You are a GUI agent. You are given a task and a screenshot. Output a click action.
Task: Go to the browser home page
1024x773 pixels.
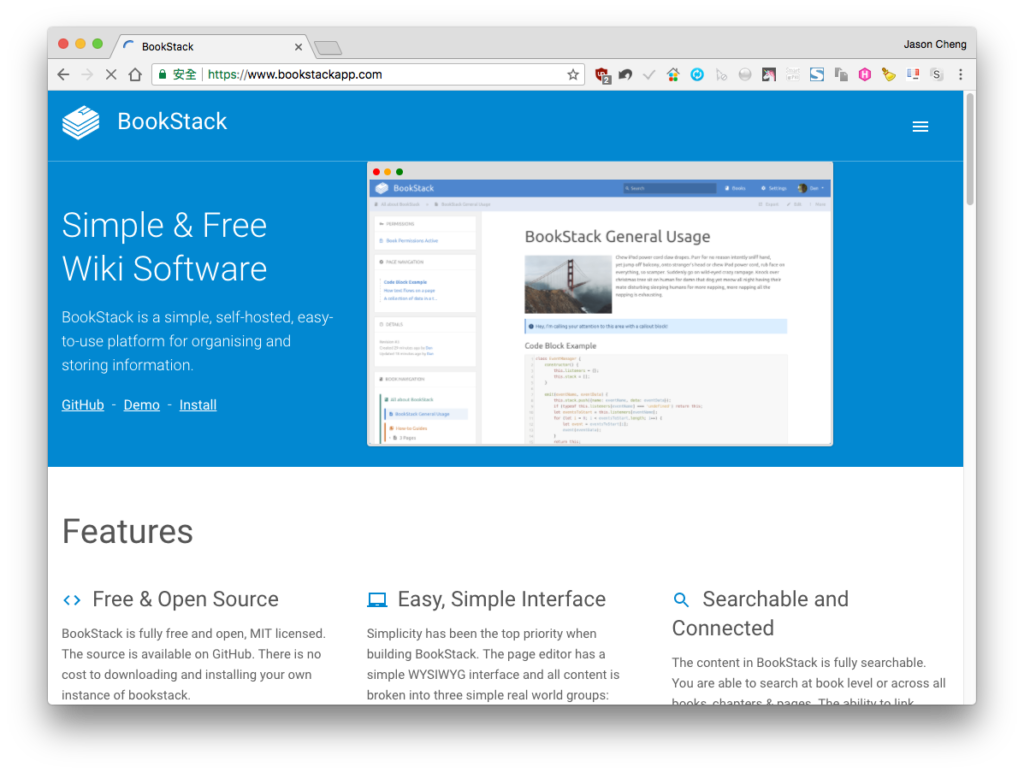click(135, 74)
